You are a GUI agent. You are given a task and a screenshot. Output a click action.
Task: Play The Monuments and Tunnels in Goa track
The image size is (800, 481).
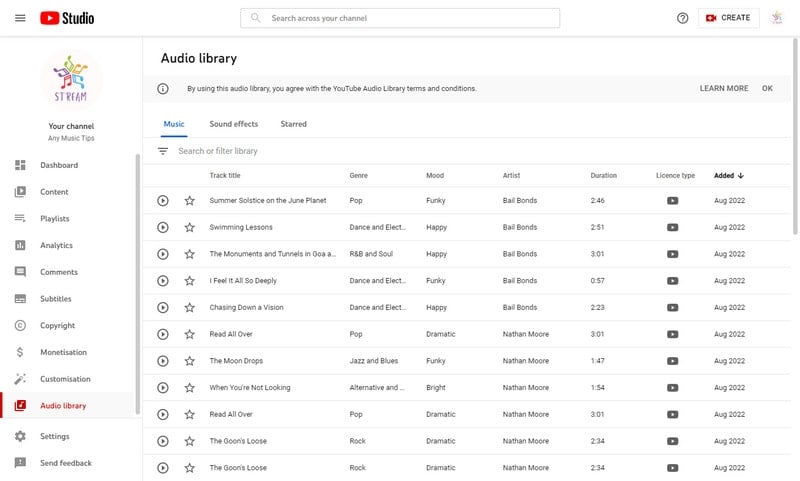163,254
